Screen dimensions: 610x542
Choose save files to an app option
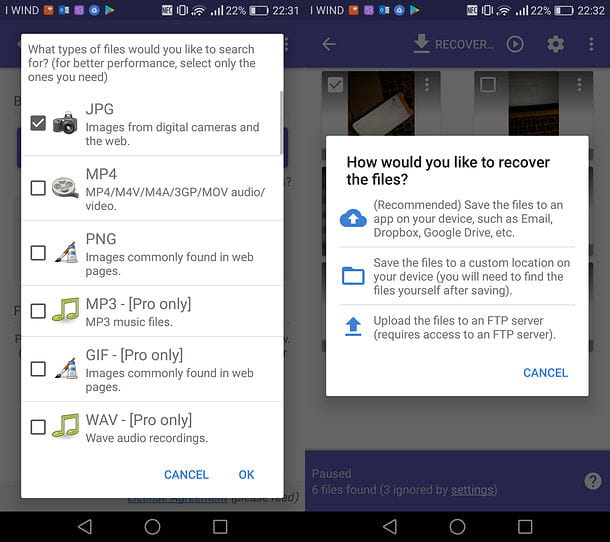click(x=457, y=218)
